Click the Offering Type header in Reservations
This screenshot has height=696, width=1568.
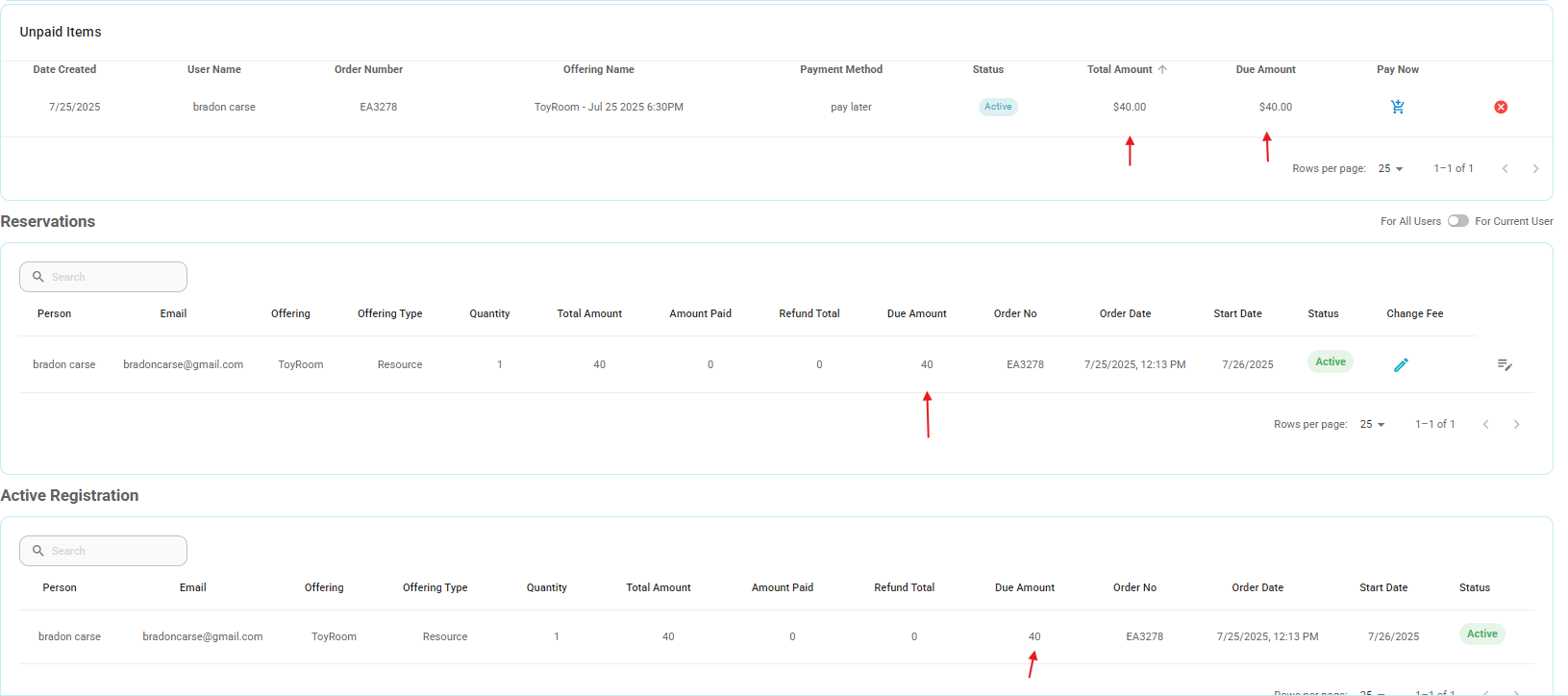[390, 313]
